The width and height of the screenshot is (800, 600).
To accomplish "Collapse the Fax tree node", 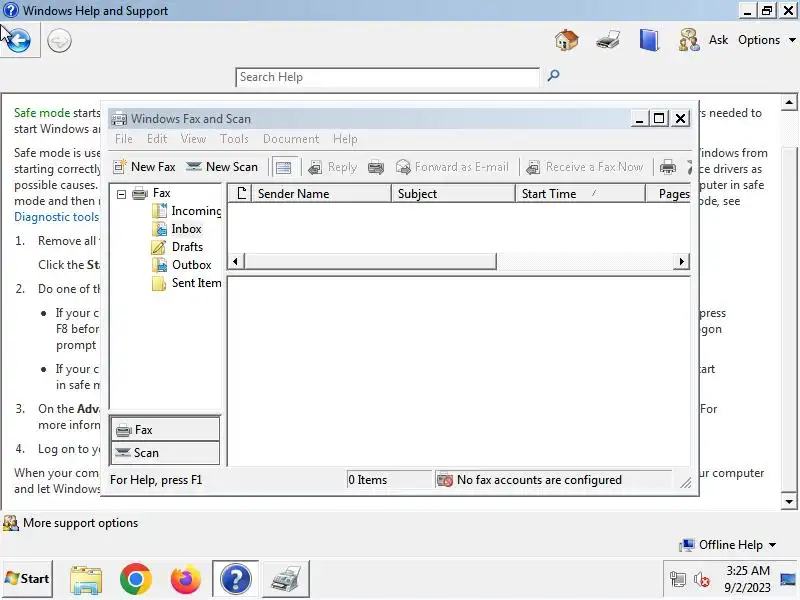I will click(x=121, y=194).
